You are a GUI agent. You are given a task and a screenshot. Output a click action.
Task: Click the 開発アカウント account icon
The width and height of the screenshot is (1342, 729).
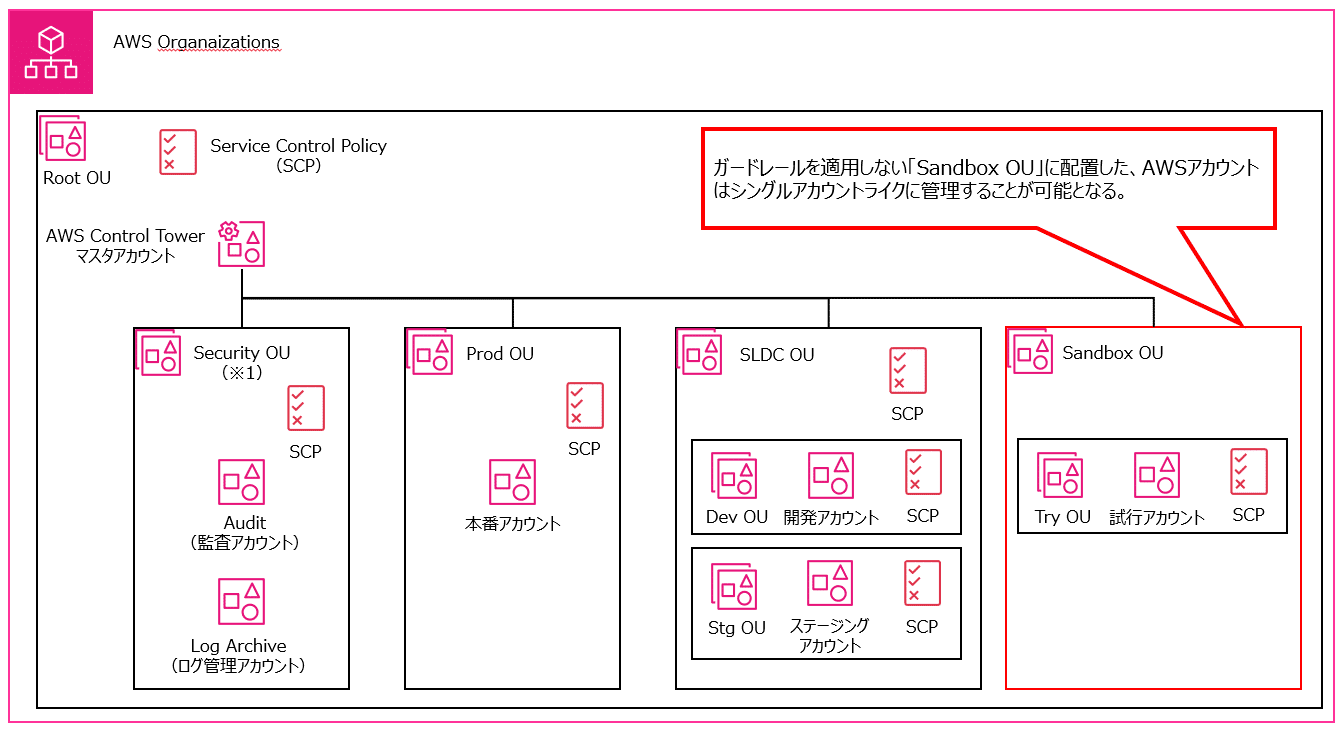[x=831, y=476]
